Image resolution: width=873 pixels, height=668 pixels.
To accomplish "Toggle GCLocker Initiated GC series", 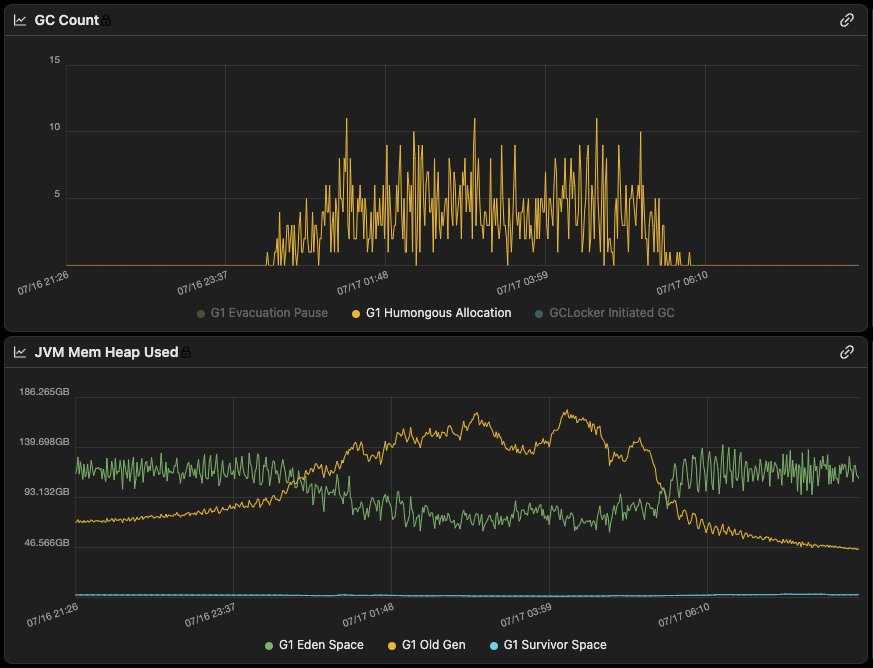I will coord(605,313).
